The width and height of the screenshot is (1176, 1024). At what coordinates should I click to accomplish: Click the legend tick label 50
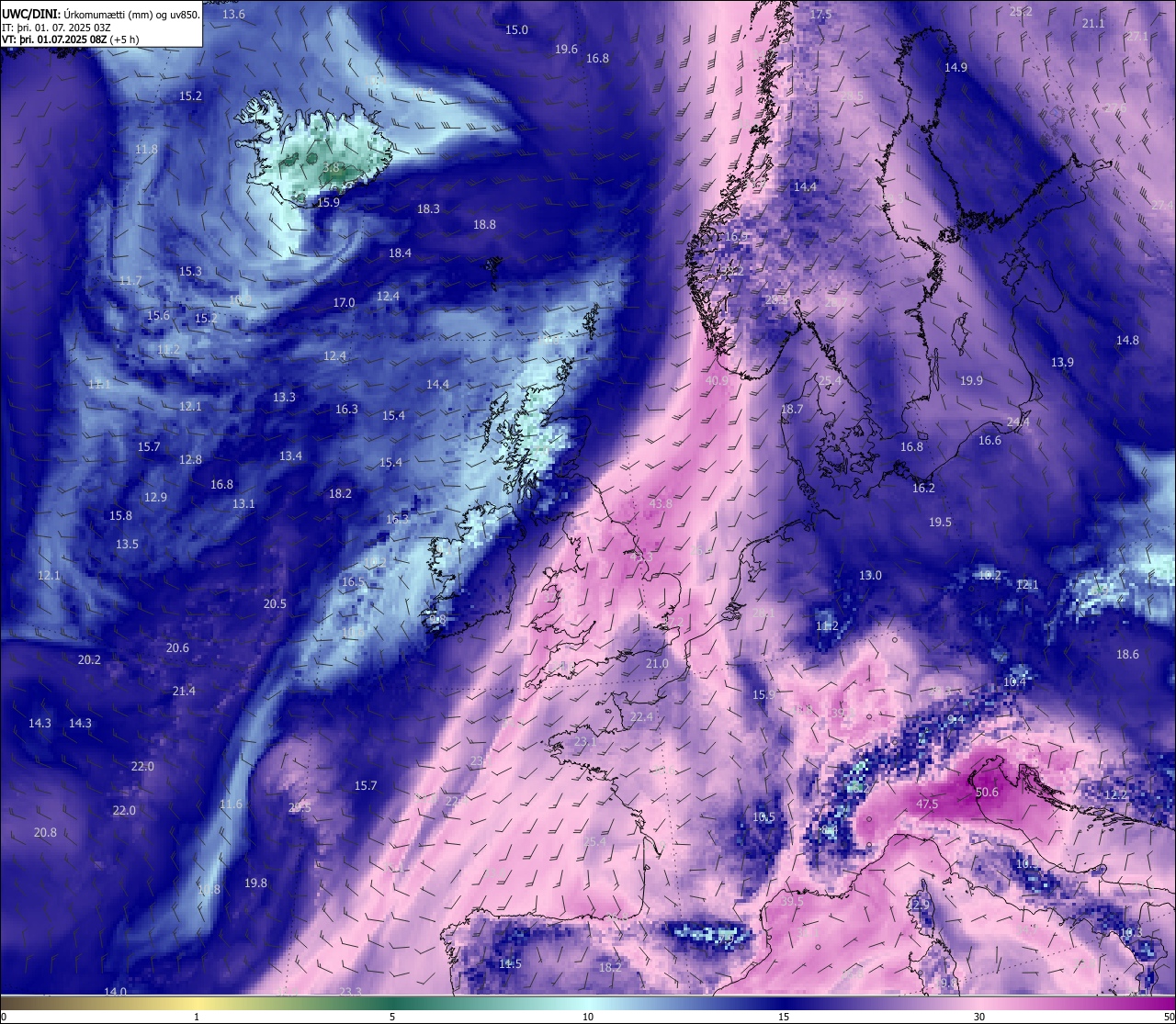(x=1169, y=1017)
